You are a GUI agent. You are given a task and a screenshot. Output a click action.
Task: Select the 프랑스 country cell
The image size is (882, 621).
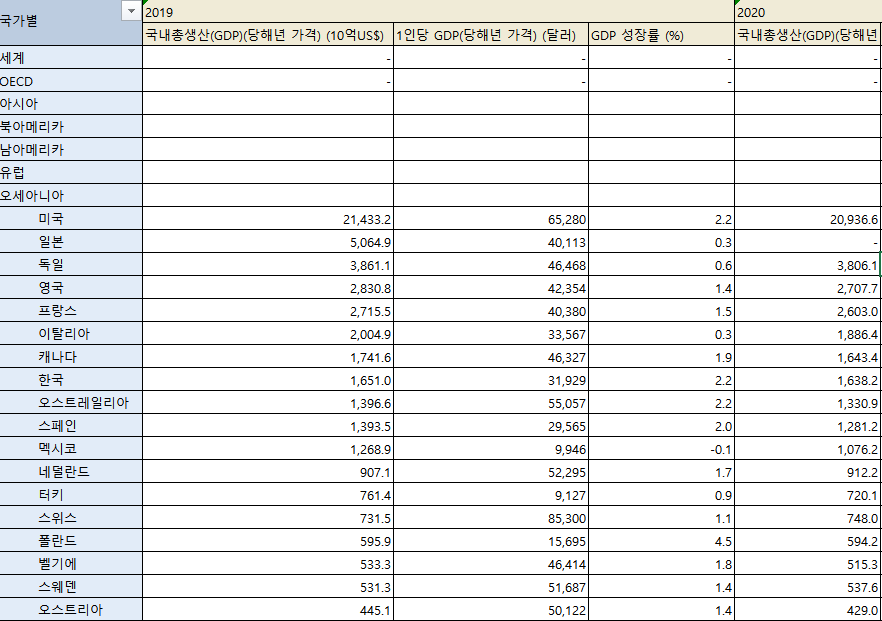click(x=71, y=311)
